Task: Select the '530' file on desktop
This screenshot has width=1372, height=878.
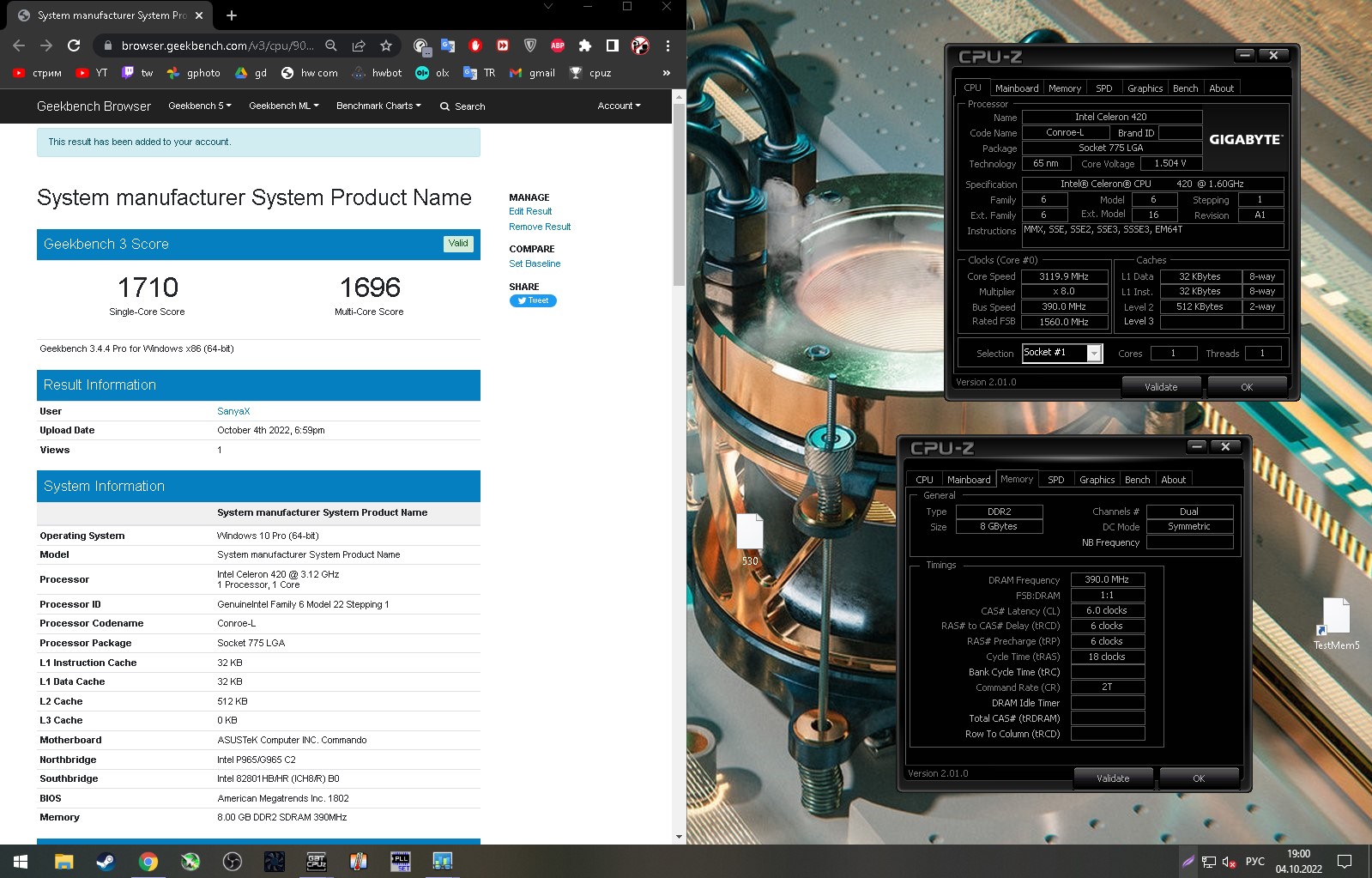Action: click(x=750, y=539)
